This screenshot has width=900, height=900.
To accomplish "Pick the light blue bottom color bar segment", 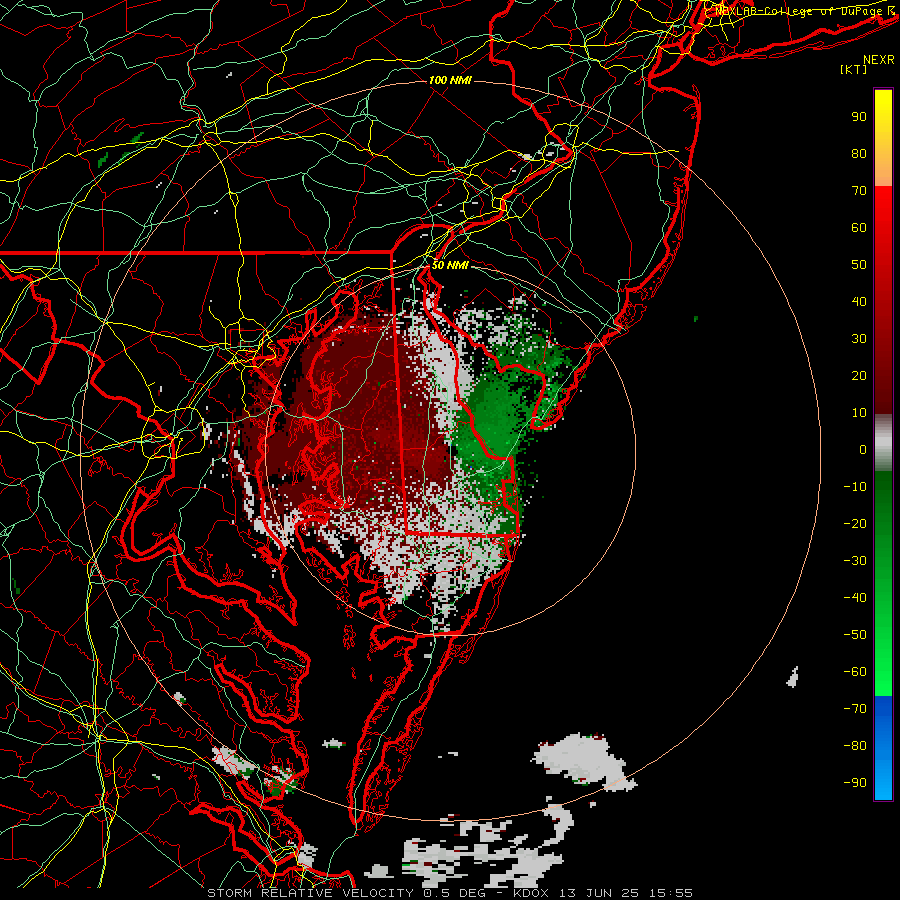I will 883,781.
